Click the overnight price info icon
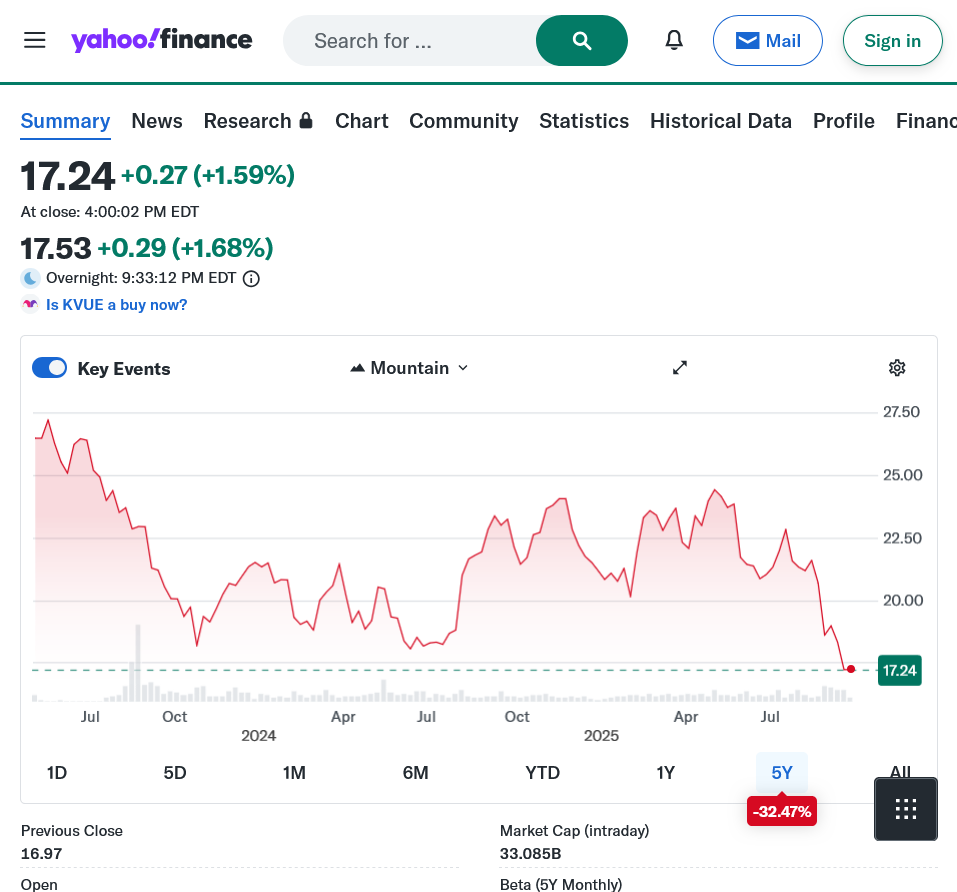The width and height of the screenshot is (957, 892). (252, 279)
